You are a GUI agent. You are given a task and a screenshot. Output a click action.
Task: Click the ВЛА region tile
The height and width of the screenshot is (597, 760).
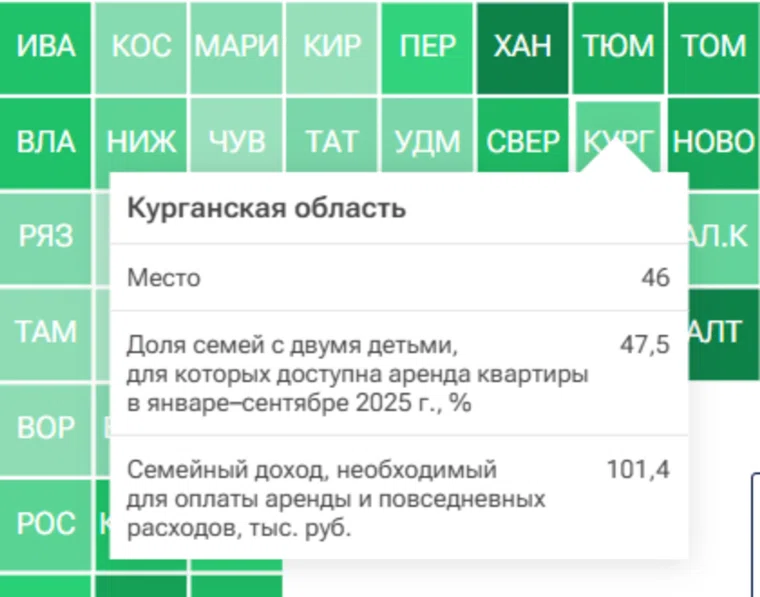pyautogui.click(x=46, y=142)
